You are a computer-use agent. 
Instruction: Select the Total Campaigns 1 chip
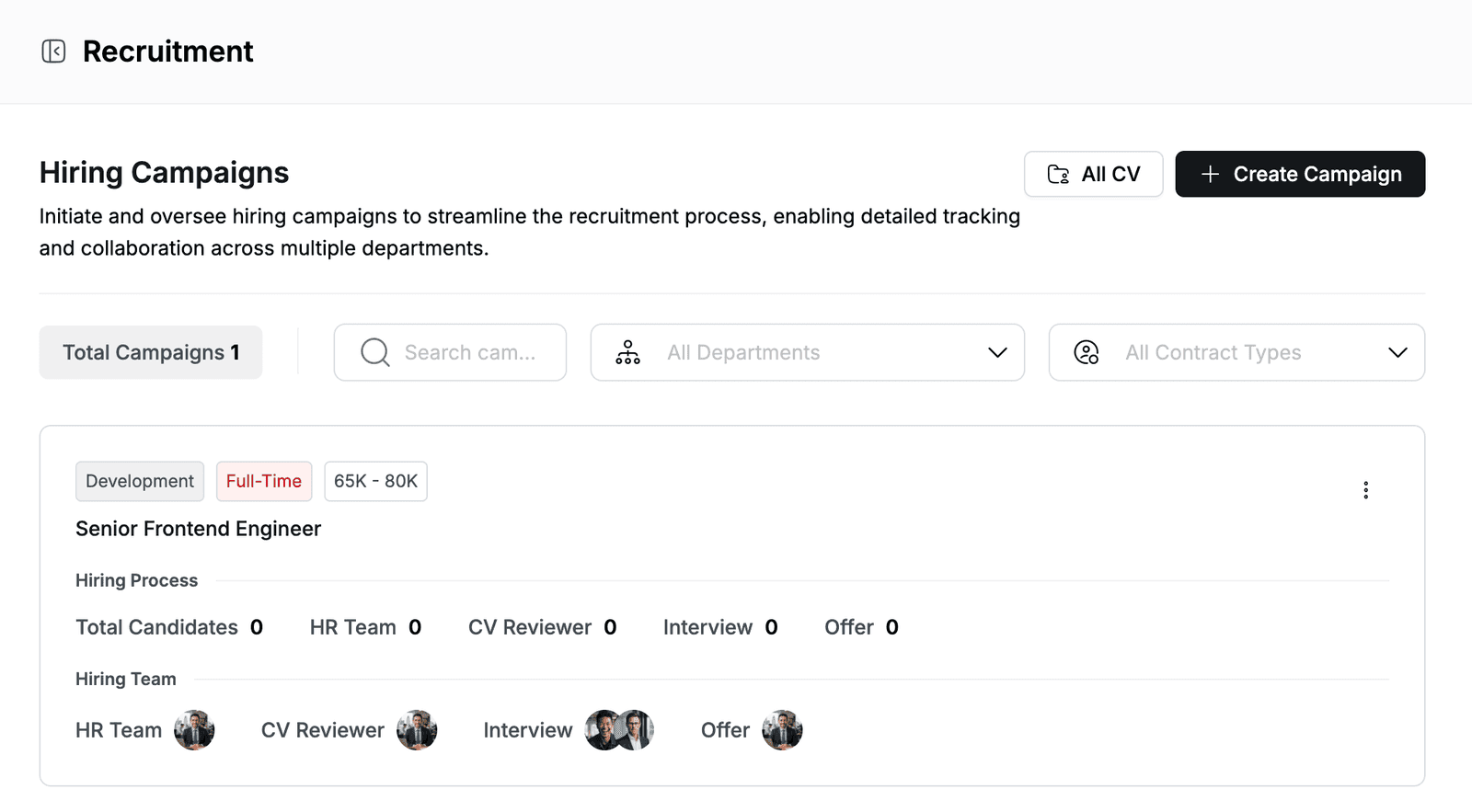click(x=151, y=352)
